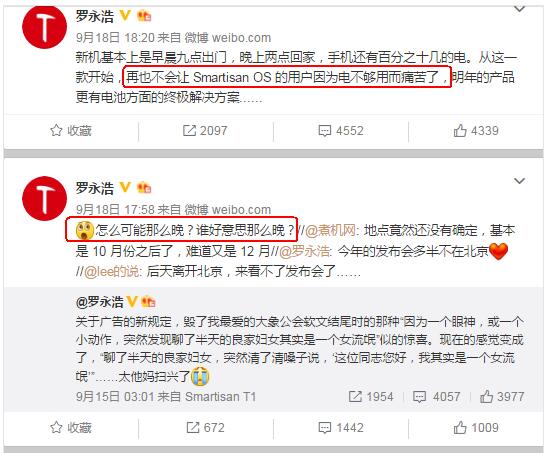Open comments on second post with 1442
Screen dimensions: 545x453
coord(341,428)
